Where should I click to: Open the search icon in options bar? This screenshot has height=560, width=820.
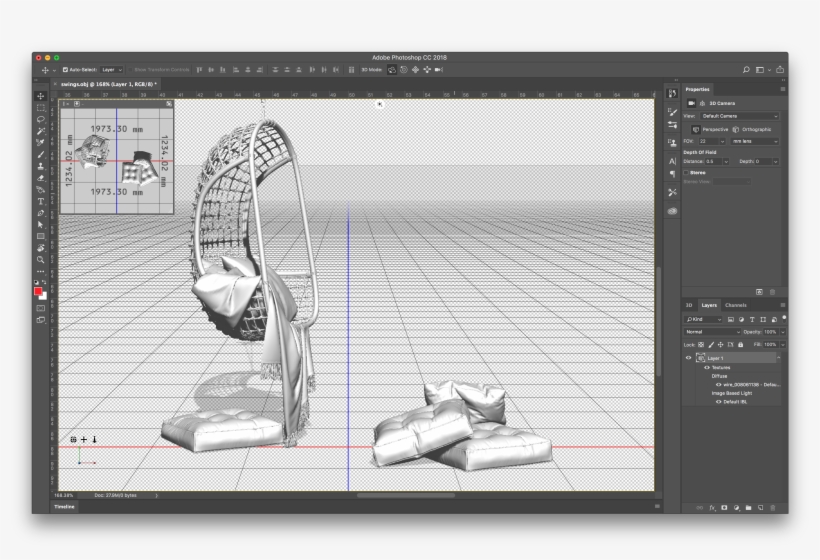click(x=746, y=70)
